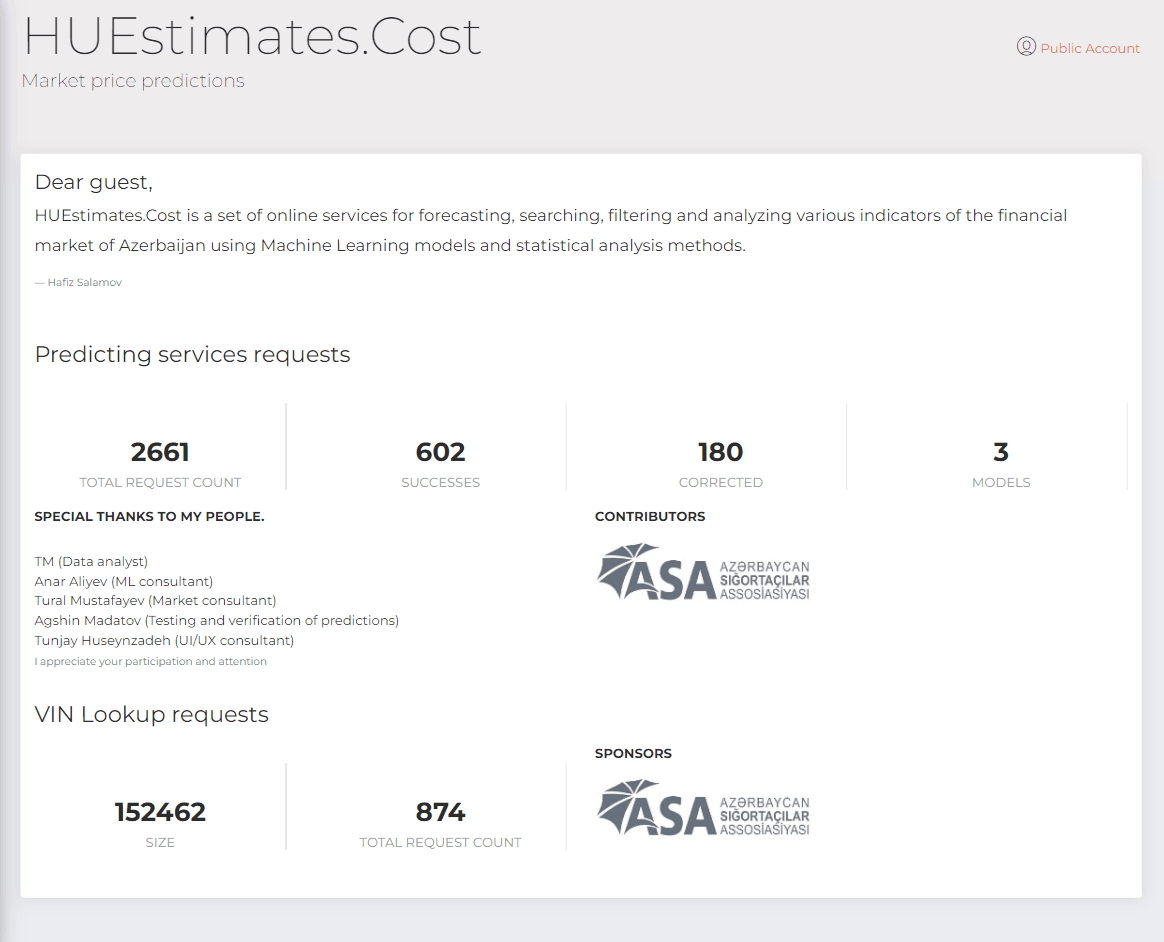Select the 'Market price predictions' subtitle
Image resolution: width=1164 pixels, height=942 pixels.
[x=133, y=80]
